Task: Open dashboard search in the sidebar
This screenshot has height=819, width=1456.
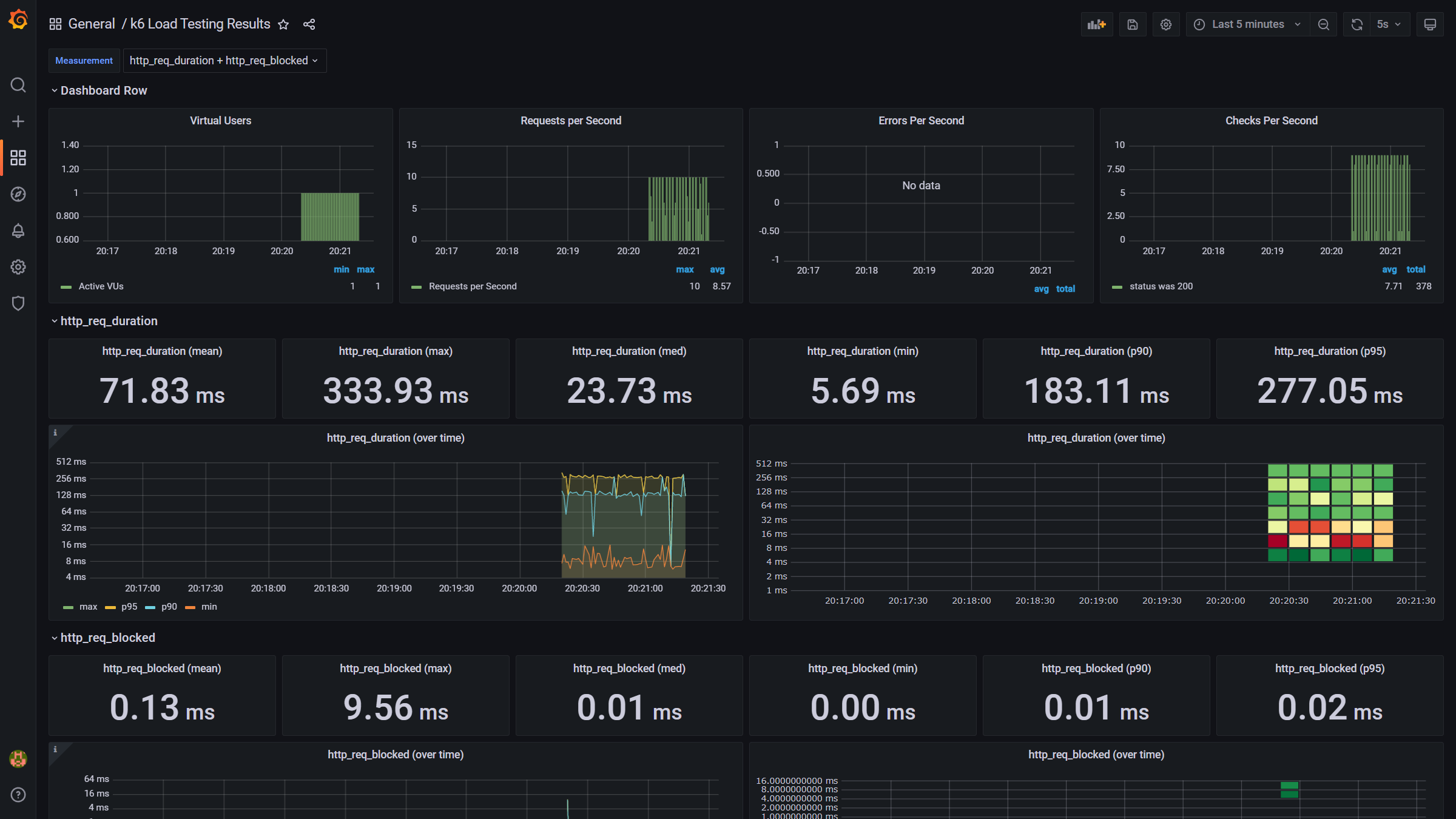Action: (x=18, y=85)
